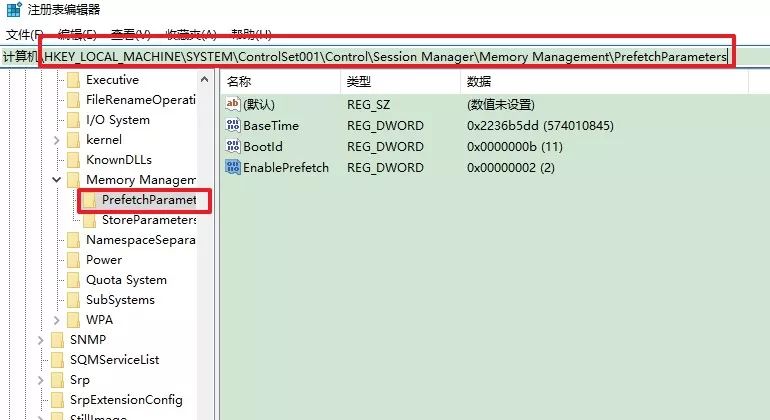Expand the kernel tree node
The image size is (770, 420).
pyautogui.click(x=56, y=140)
